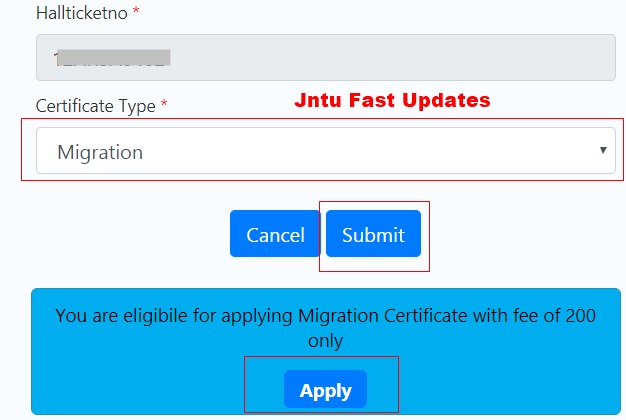The height and width of the screenshot is (420, 626).
Task: Click blank space right of the Apply button
Action: (500, 389)
